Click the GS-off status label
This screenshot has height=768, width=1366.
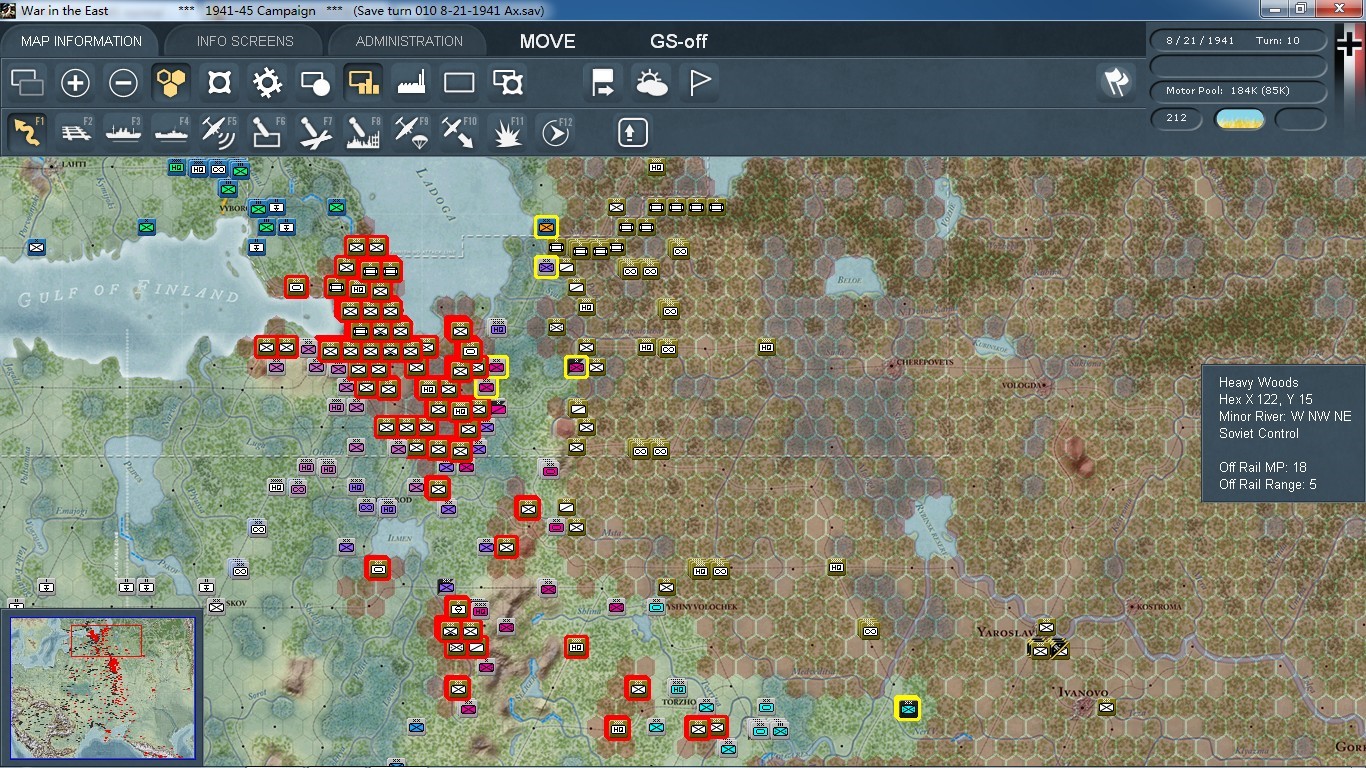coord(679,41)
